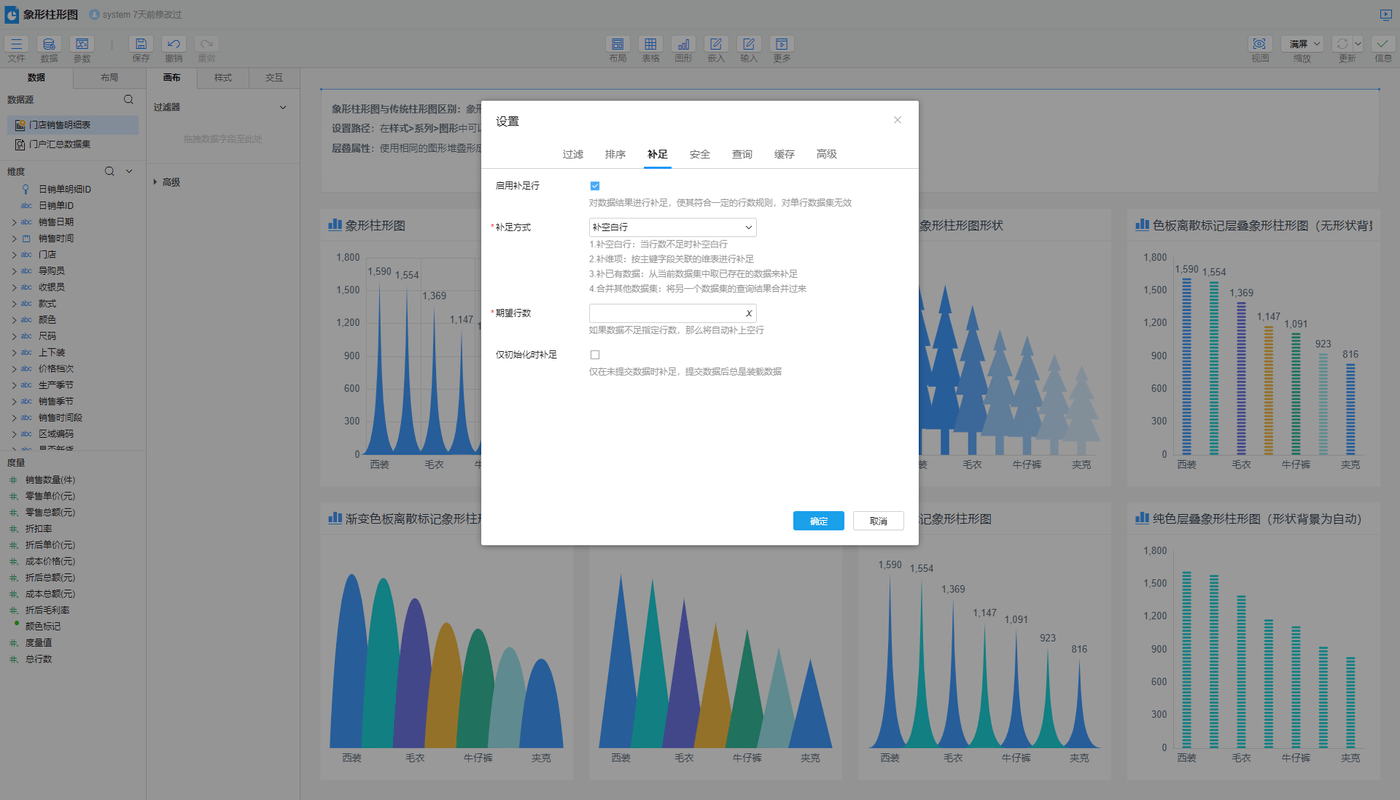Viewport: 1400px width, 800px height.
Task: Switch to the 安全 tab in settings
Action: 699,154
